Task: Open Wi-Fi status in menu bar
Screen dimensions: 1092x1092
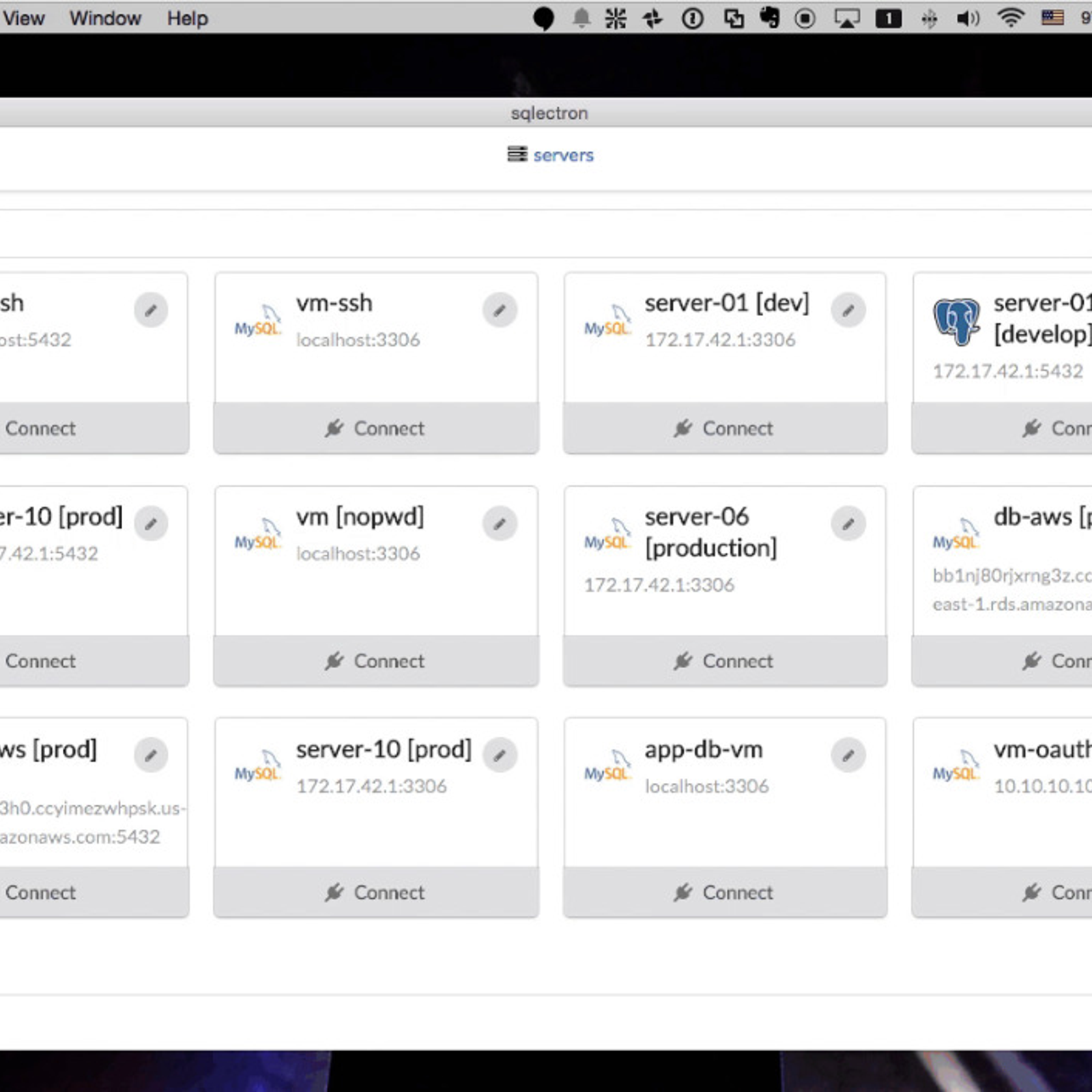Action: click(x=1010, y=18)
